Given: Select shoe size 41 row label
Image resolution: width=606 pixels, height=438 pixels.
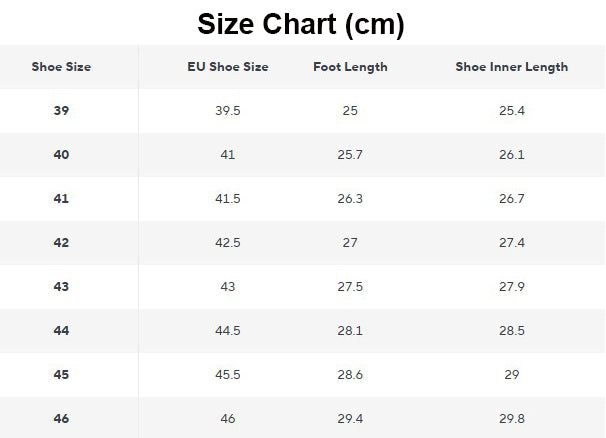Looking at the screenshot, I should (61, 199).
